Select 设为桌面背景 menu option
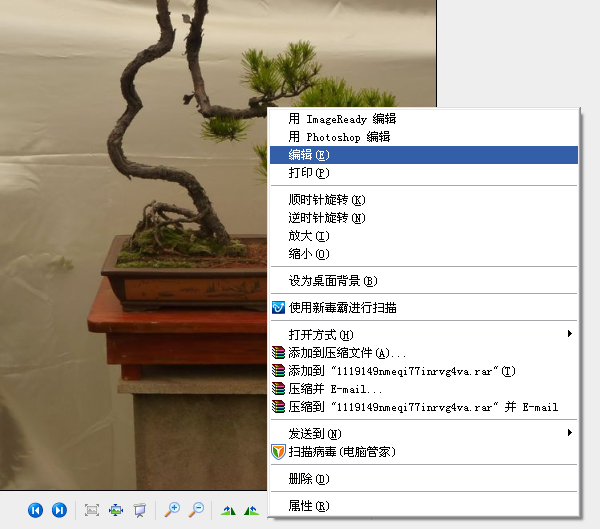The width and height of the screenshot is (600, 529). pos(333,281)
